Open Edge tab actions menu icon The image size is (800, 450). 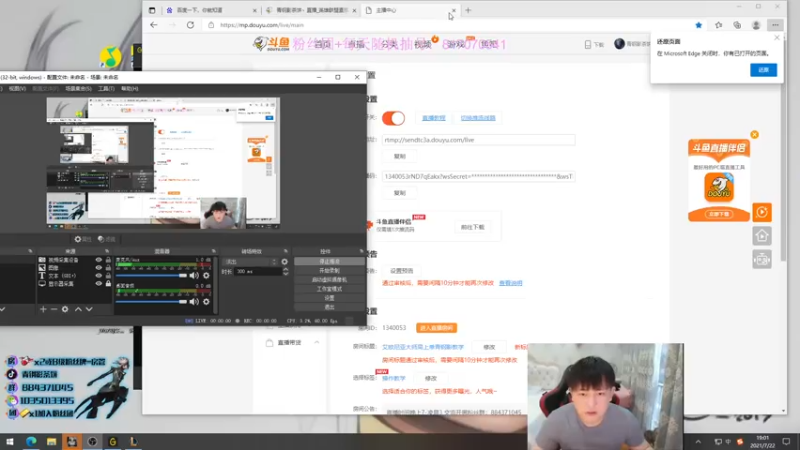[152, 10]
